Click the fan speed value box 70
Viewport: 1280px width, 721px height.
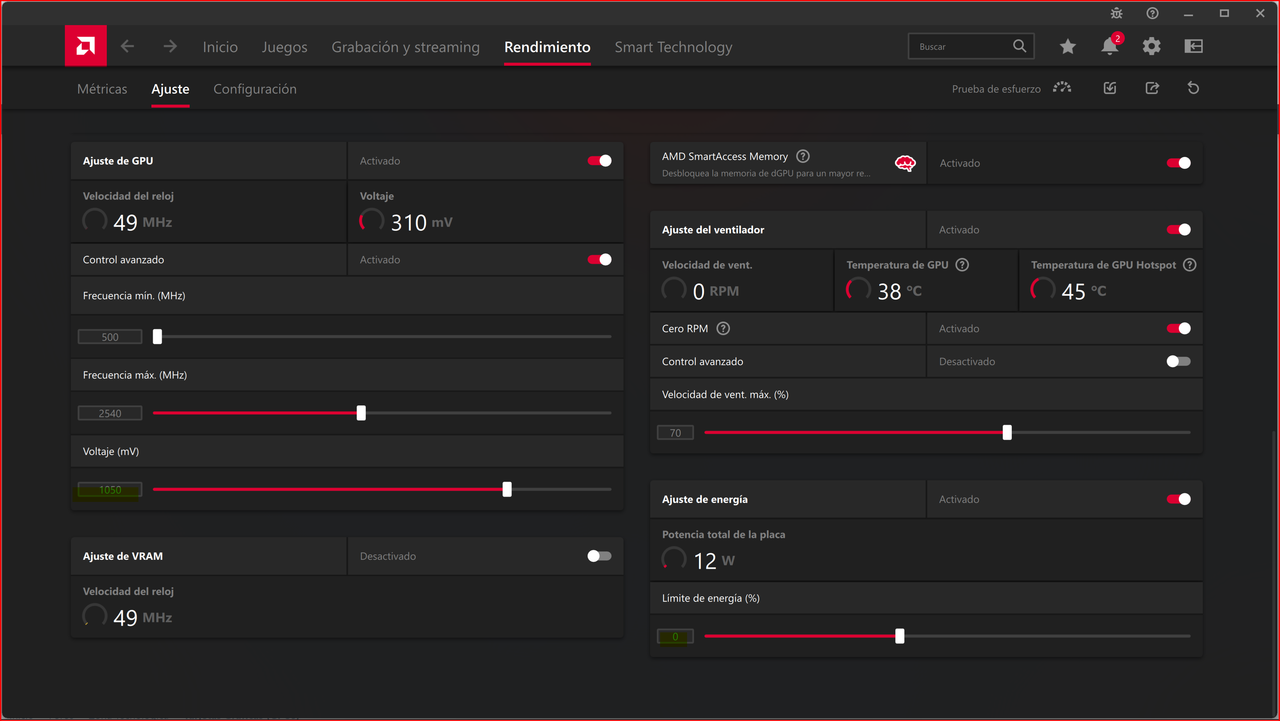676,433
